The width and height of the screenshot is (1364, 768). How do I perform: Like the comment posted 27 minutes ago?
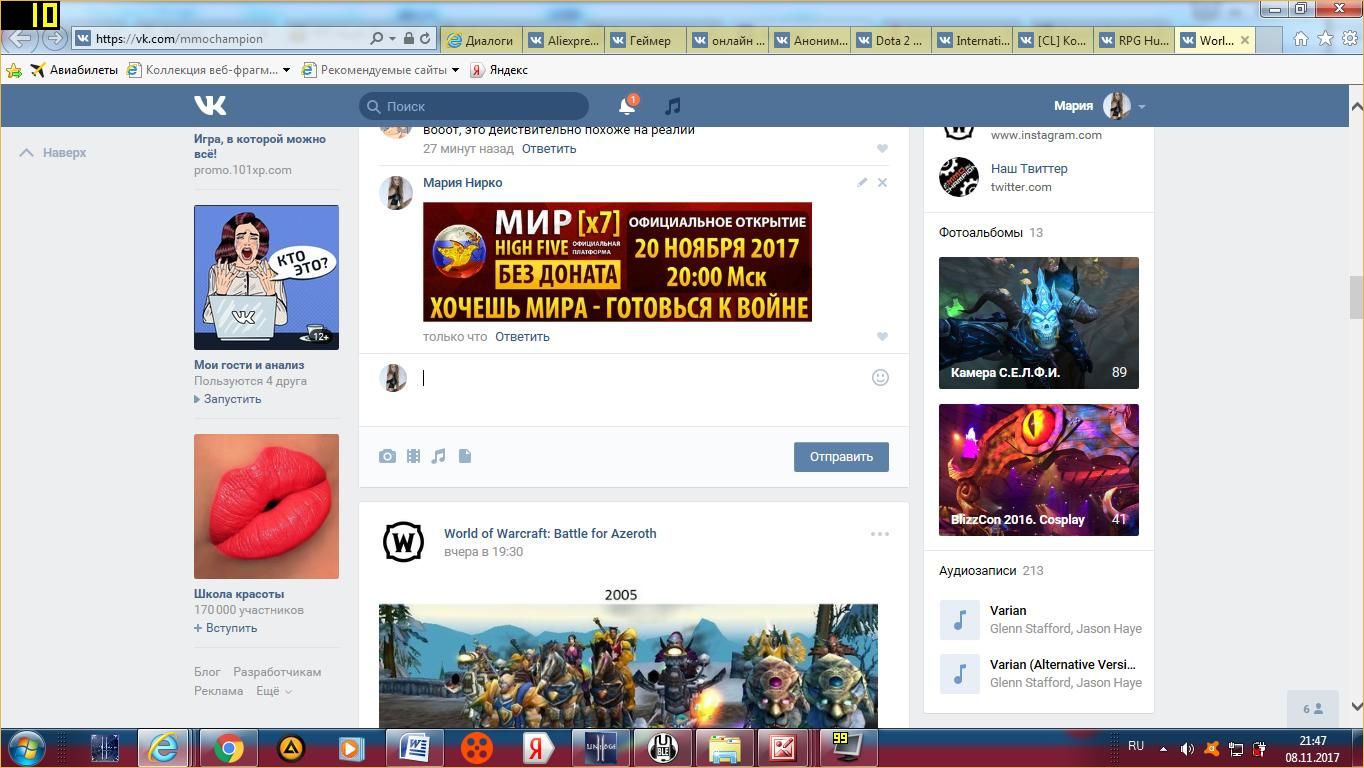(882, 148)
